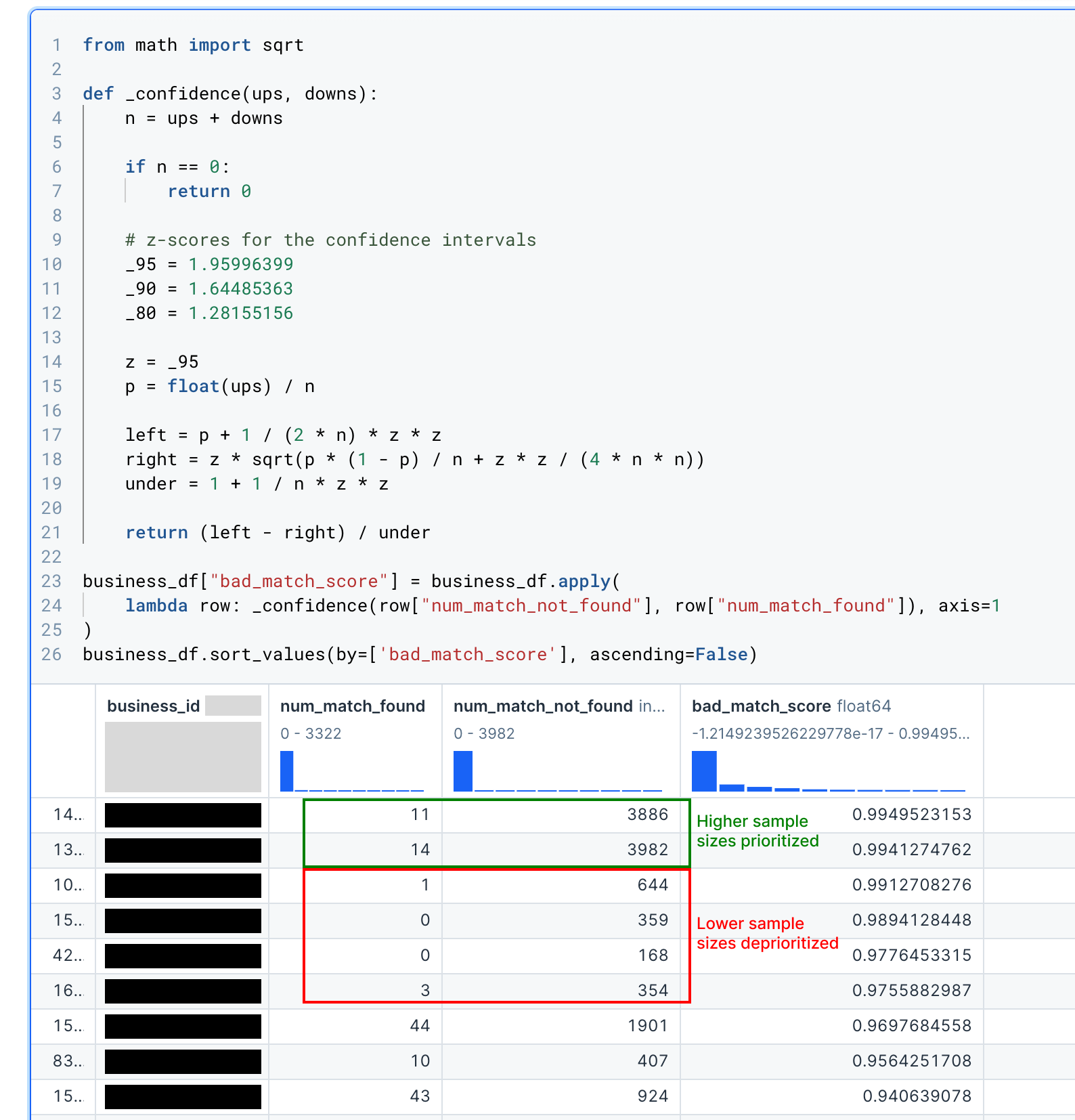
Task: Select the score cell 0.940639078
Action: point(917,1096)
